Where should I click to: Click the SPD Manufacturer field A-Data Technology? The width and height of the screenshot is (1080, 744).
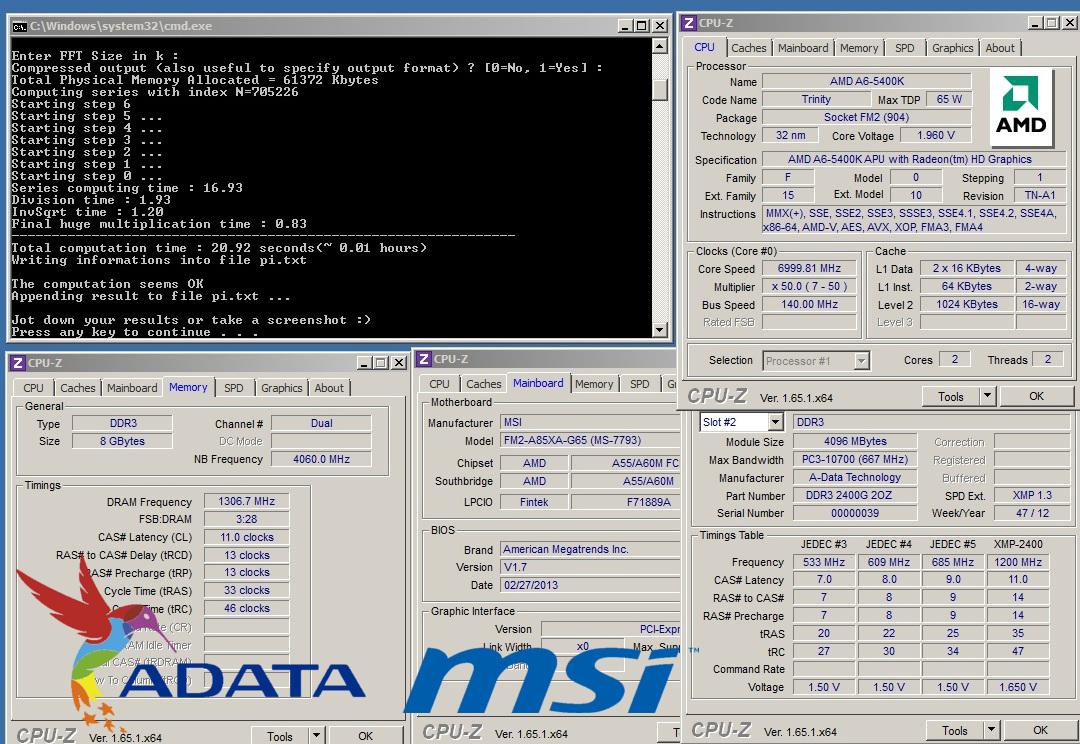click(855, 477)
